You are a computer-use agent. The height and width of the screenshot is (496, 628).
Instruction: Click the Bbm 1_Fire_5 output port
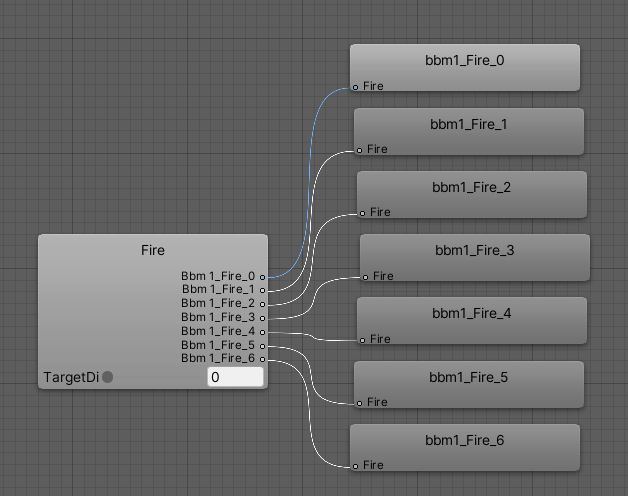click(262, 345)
